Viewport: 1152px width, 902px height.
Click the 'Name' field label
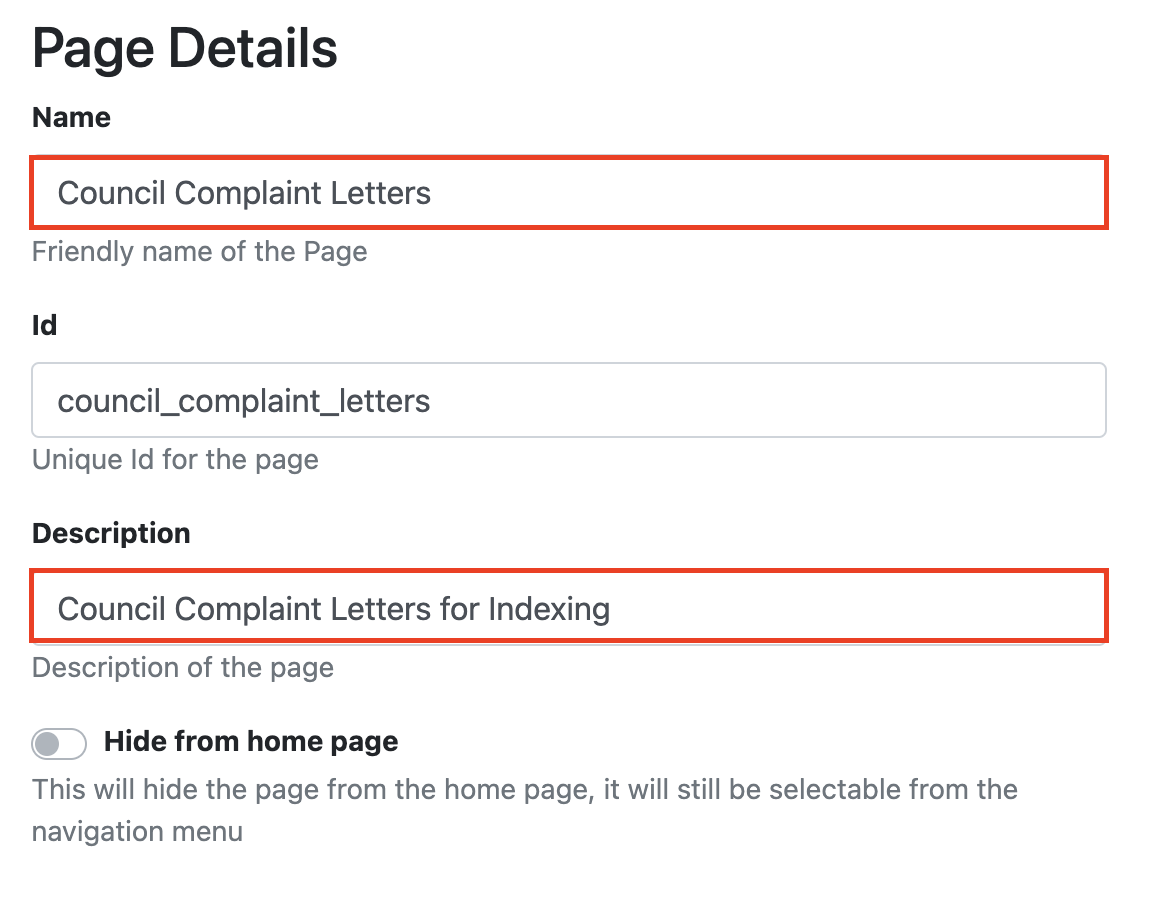click(x=71, y=117)
